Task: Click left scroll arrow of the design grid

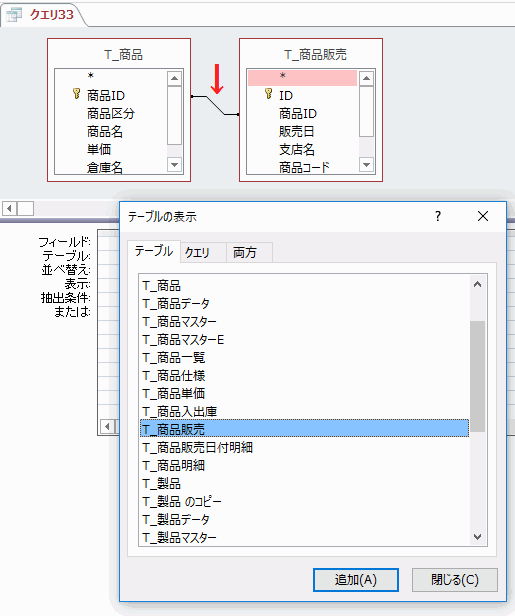Action: click(x=107, y=426)
